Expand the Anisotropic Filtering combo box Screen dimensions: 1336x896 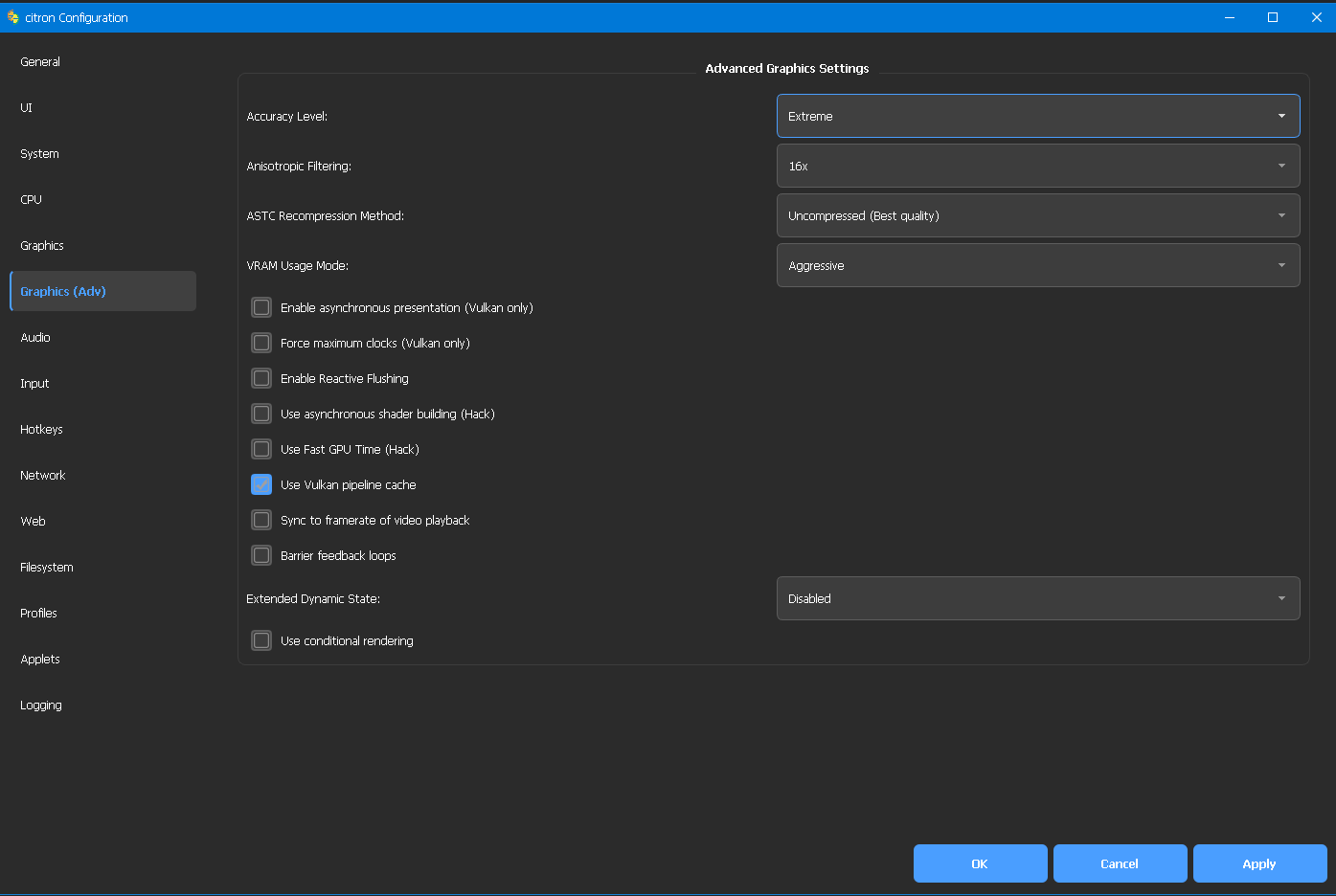click(x=1037, y=166)
